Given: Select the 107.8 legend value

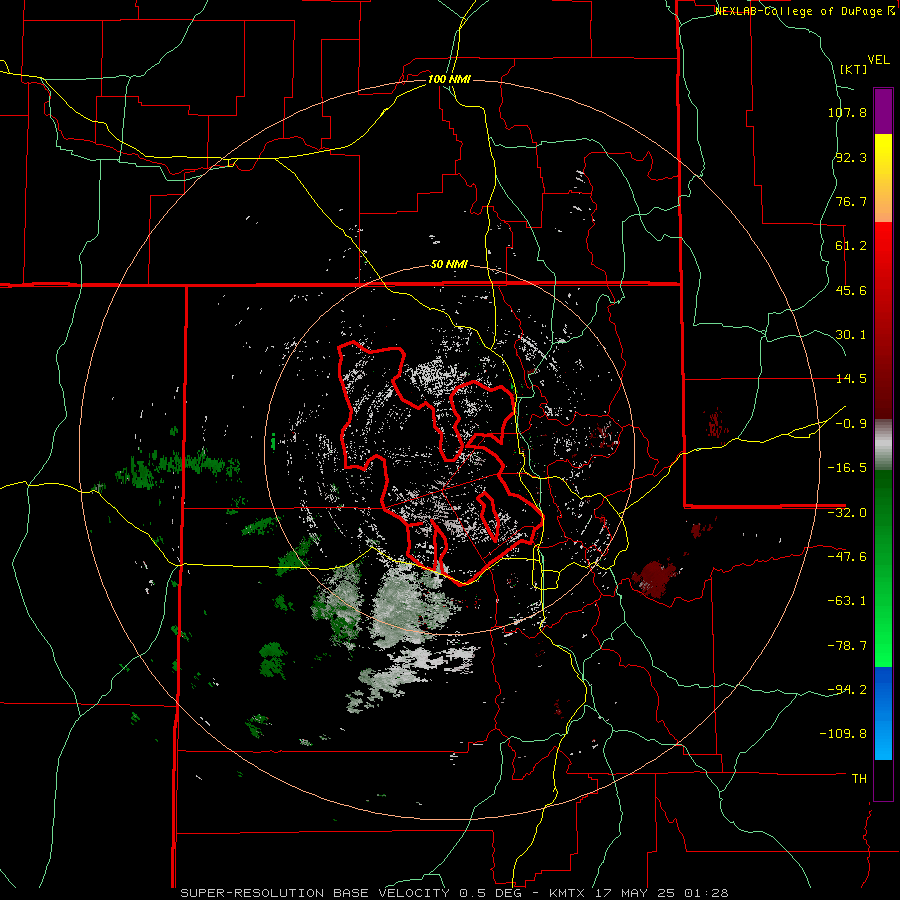Looking at the screenshot, I should (847, 112).
